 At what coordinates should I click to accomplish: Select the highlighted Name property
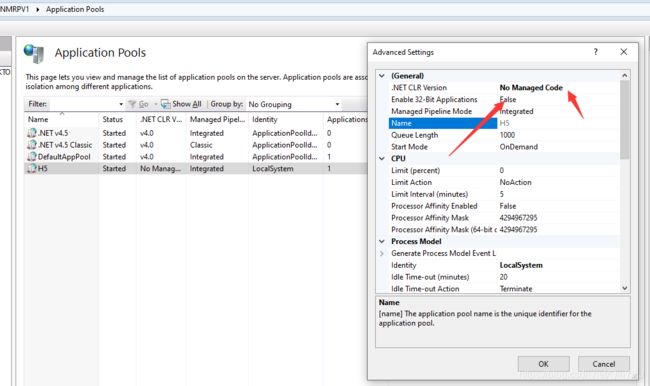coord(443,123)
